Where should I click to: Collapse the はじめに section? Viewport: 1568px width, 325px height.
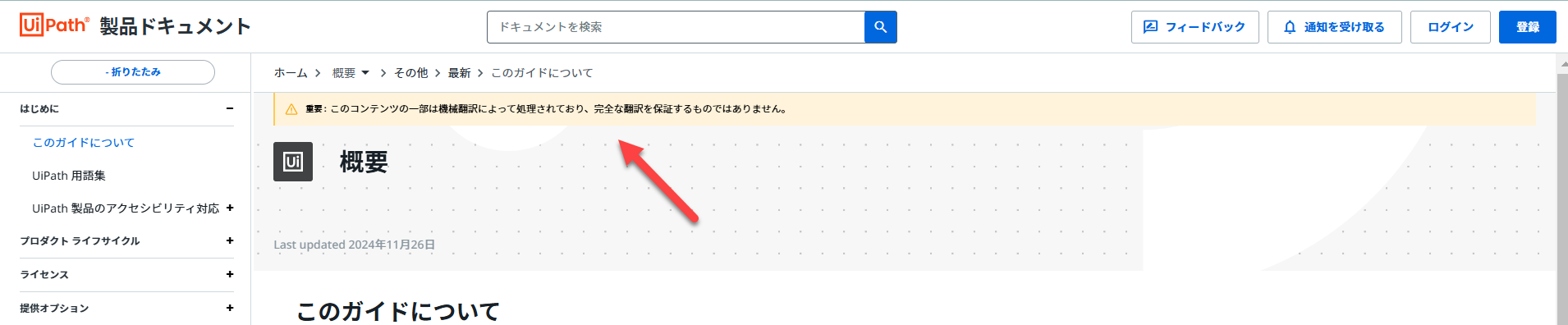(230, 108)
